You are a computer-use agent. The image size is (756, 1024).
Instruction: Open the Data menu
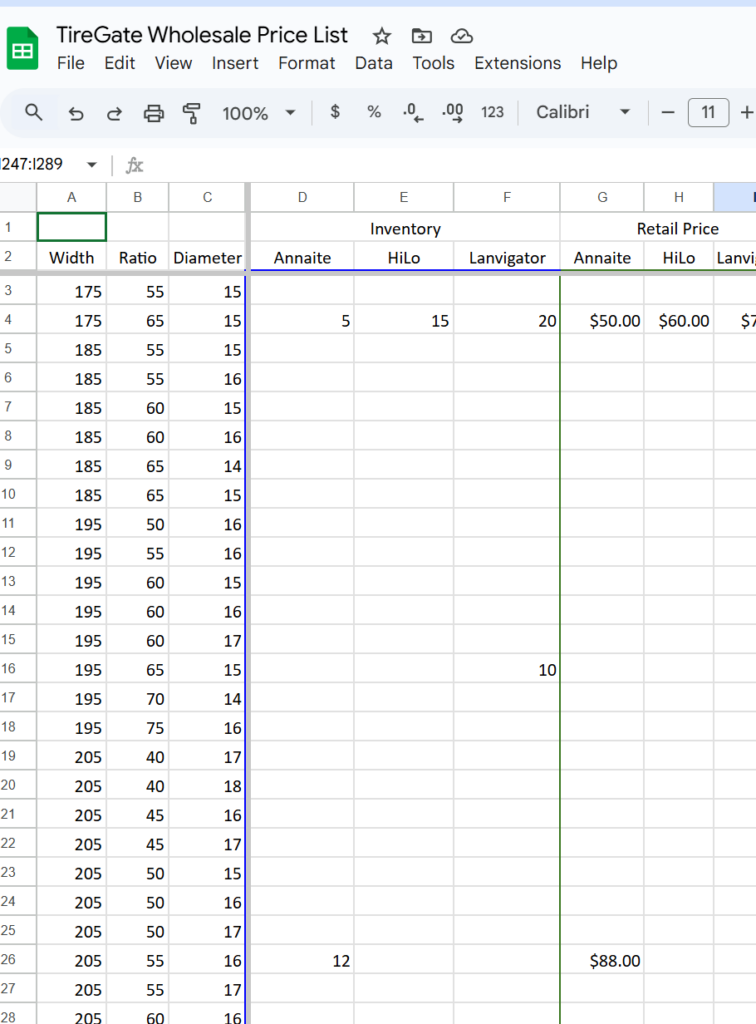click(x=373, y=63)
